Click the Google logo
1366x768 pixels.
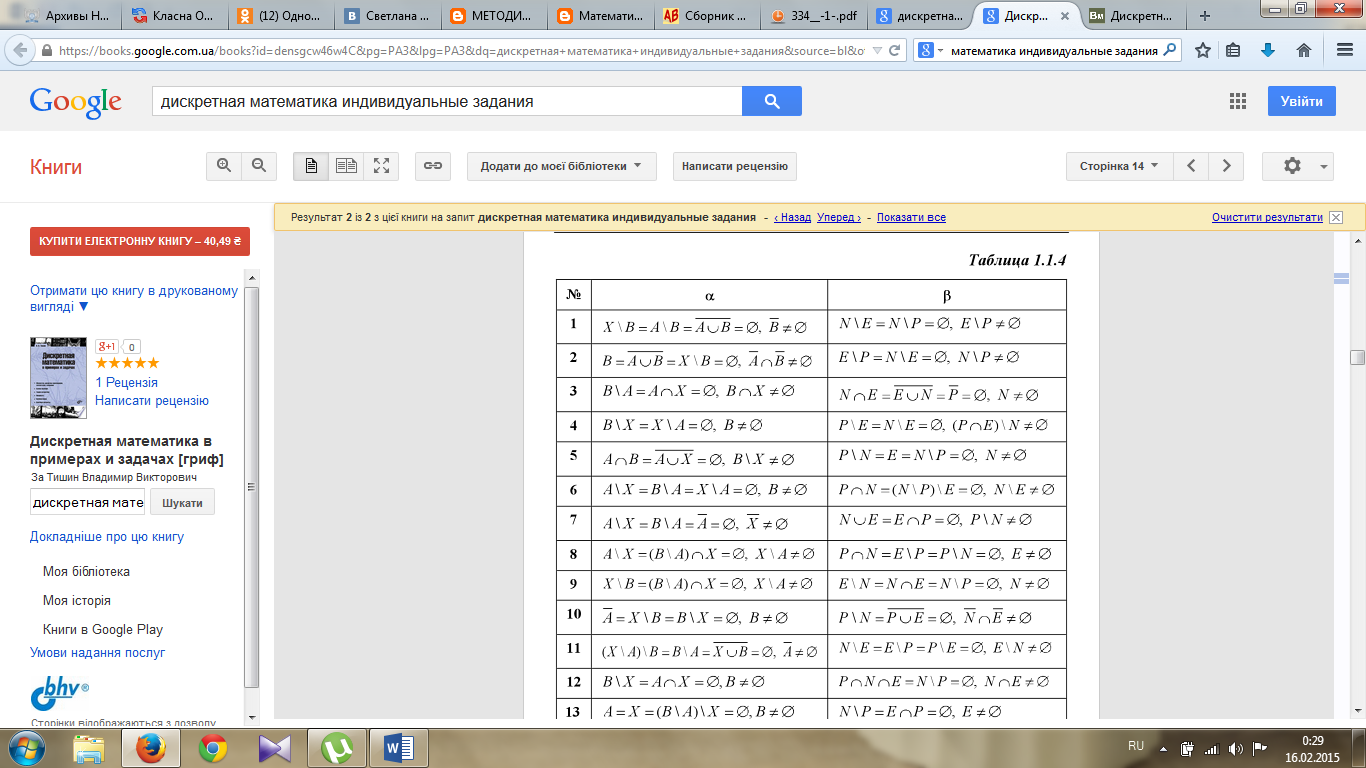(x=76, y=101)
